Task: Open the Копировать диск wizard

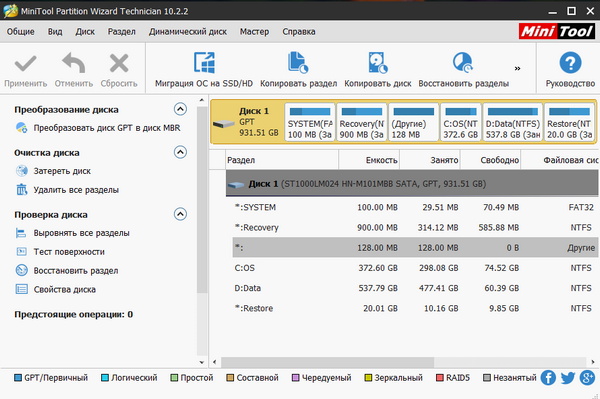Action: 378,70
